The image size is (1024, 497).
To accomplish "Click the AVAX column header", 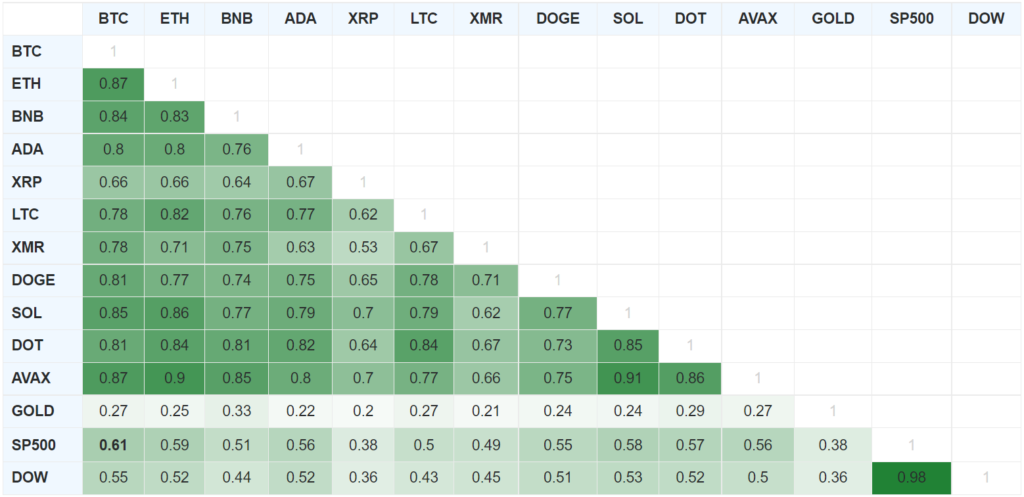I will pos(757,19).
